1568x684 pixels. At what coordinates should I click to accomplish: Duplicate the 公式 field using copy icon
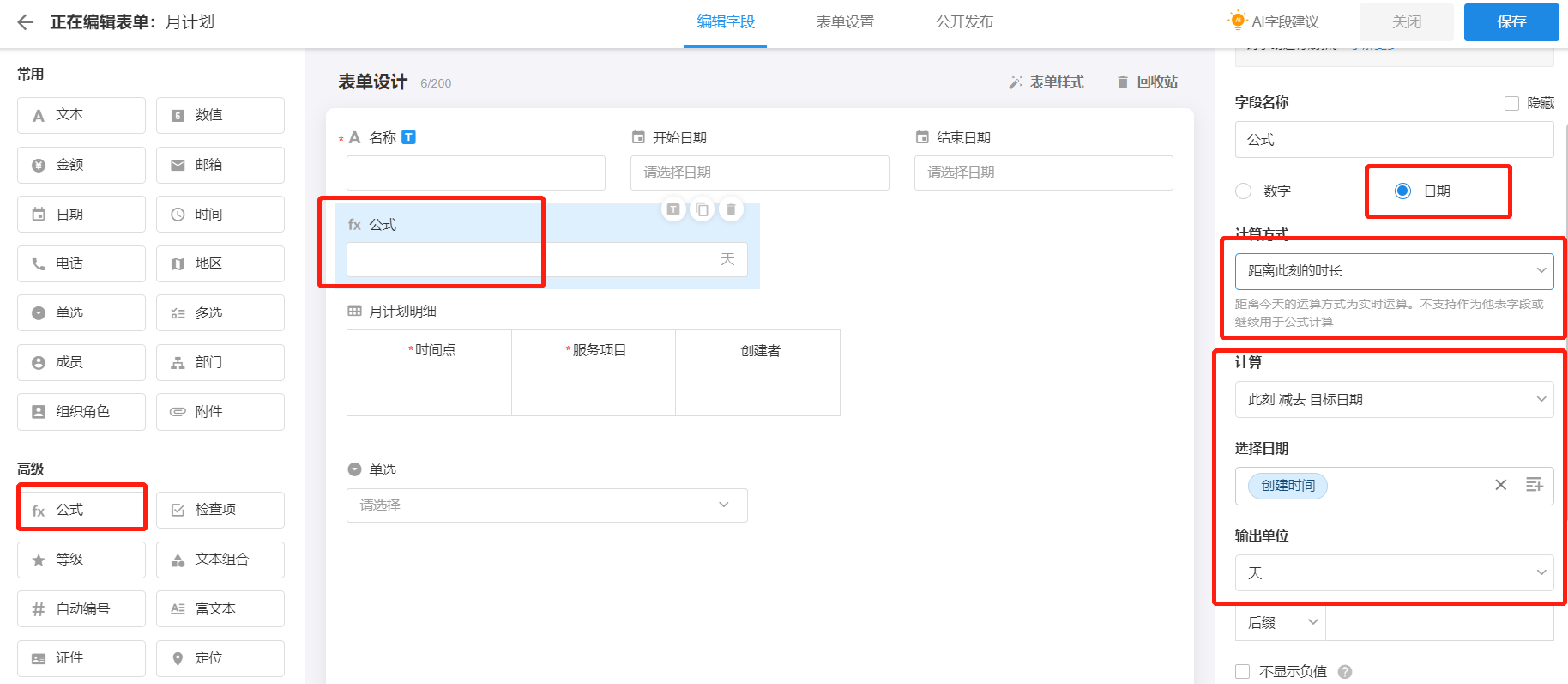pyautogui.click(x=703, y=209)
